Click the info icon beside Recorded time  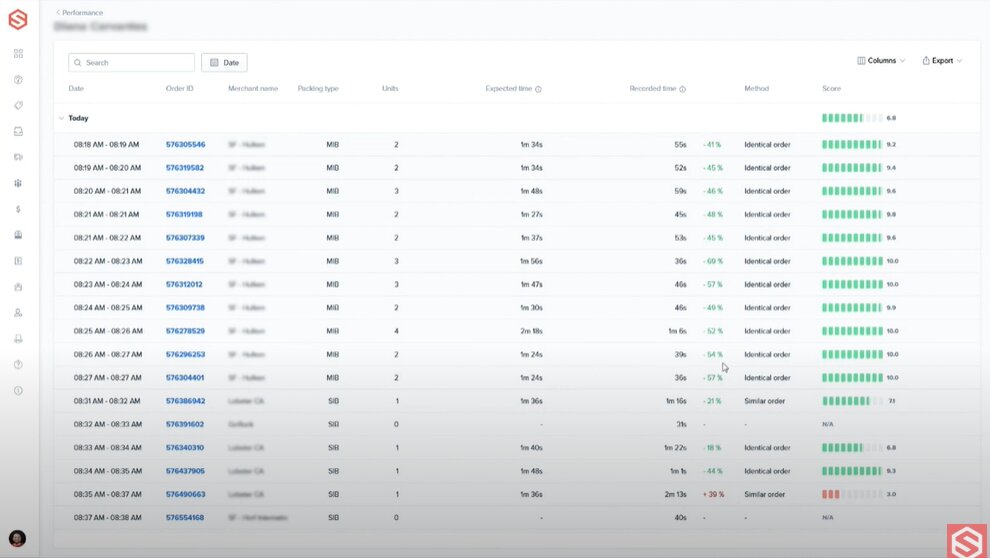[683, 89]
